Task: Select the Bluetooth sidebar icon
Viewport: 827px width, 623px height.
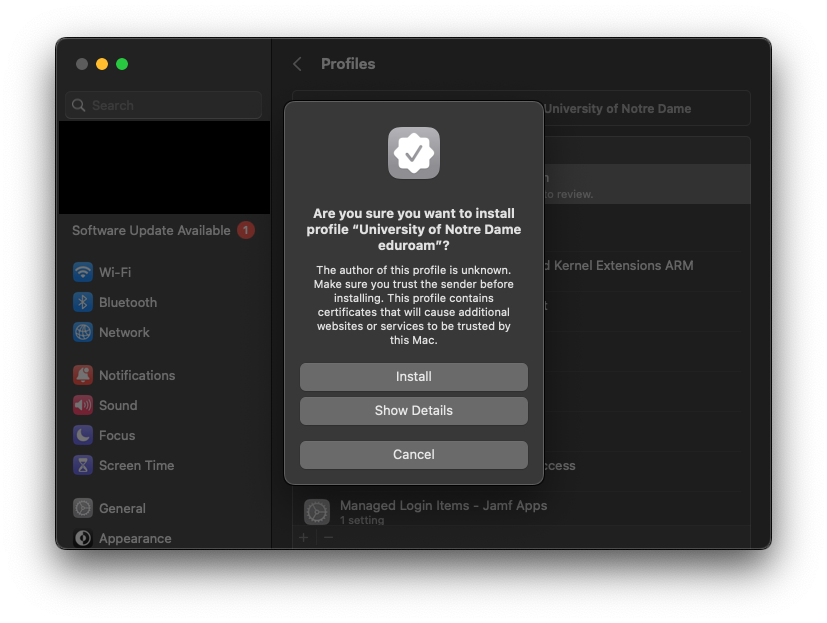Action: click(x=83, y=302)
